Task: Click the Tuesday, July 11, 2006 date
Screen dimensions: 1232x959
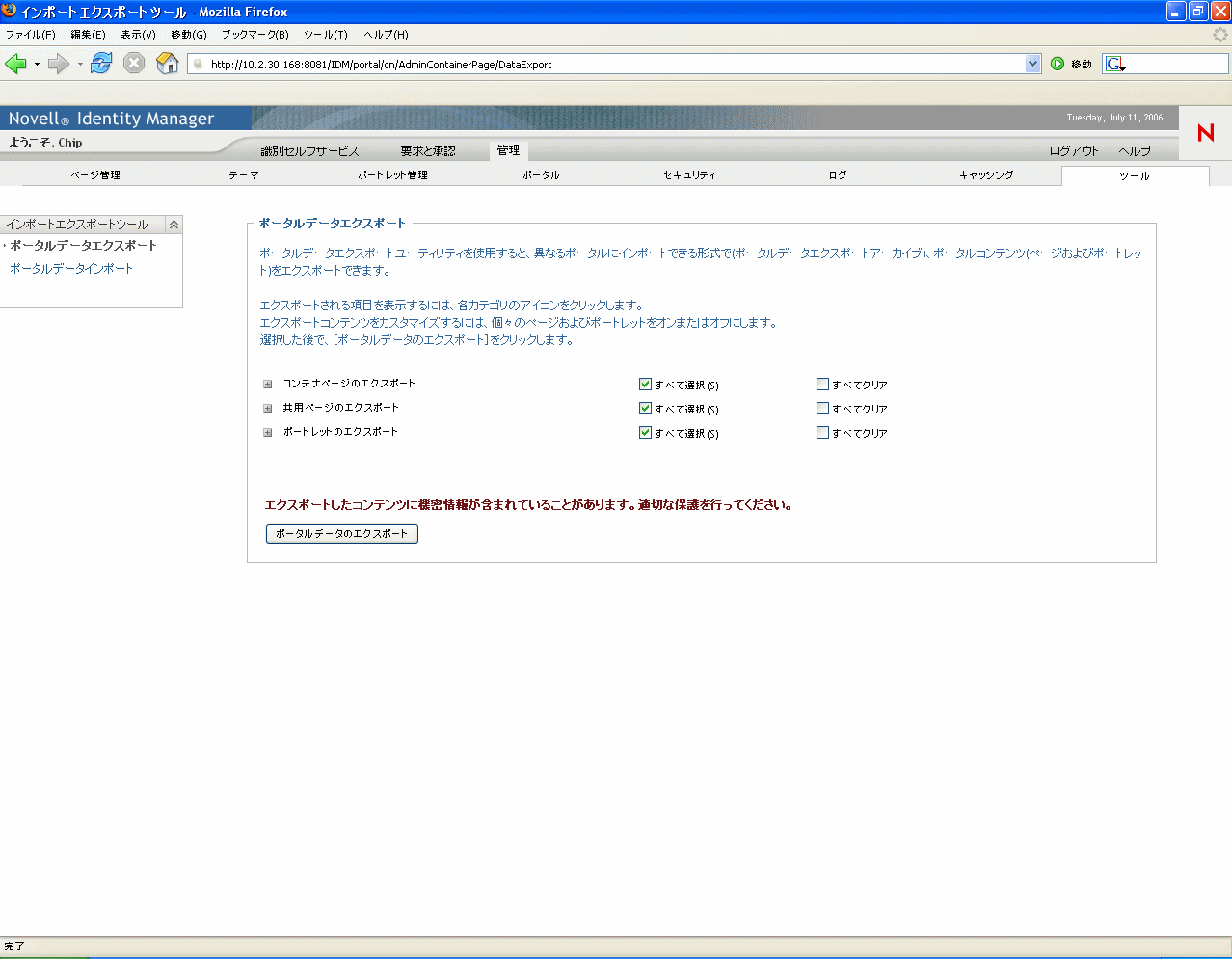Action: (x=1114, y=118)
